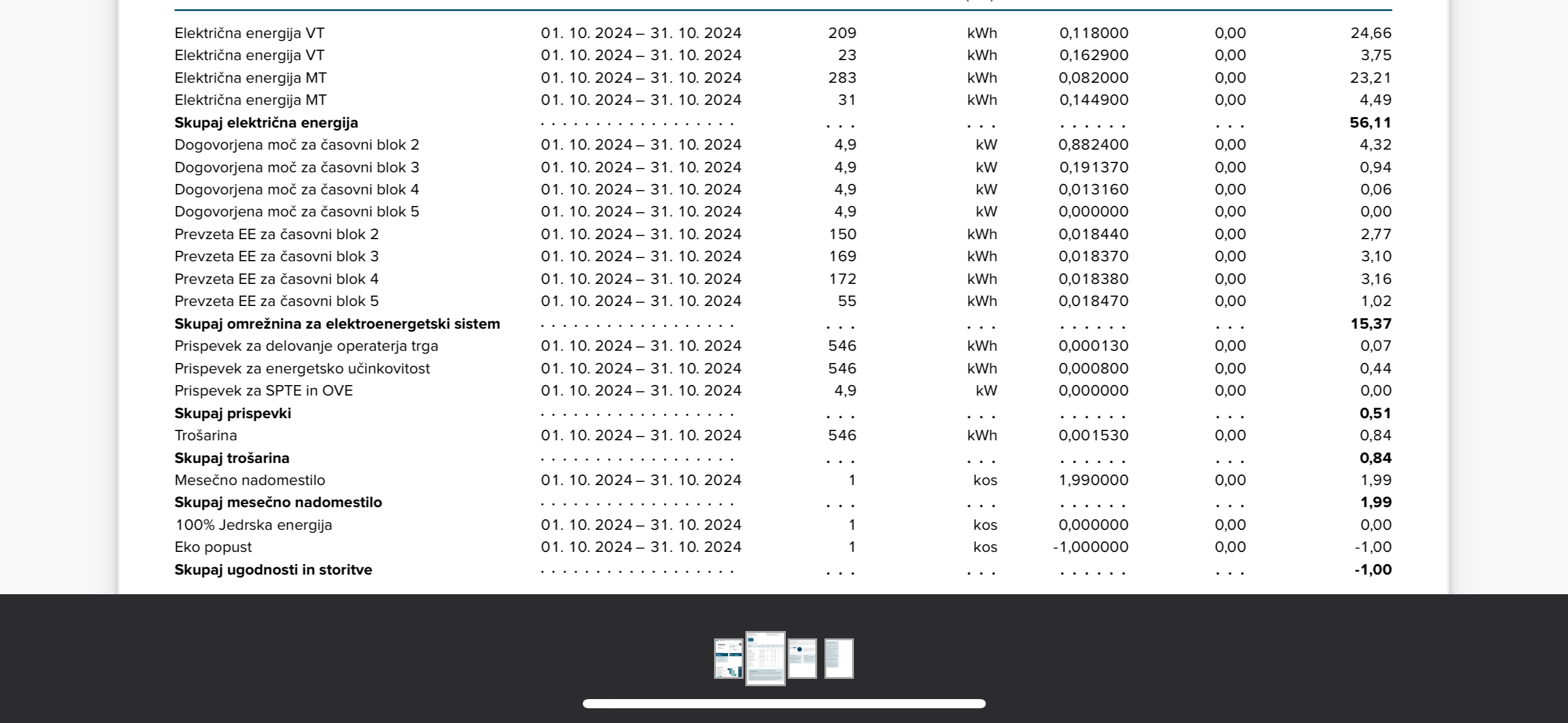Click 'Prevzeta EE za časovni blok 5'

[x=277, y=301]
